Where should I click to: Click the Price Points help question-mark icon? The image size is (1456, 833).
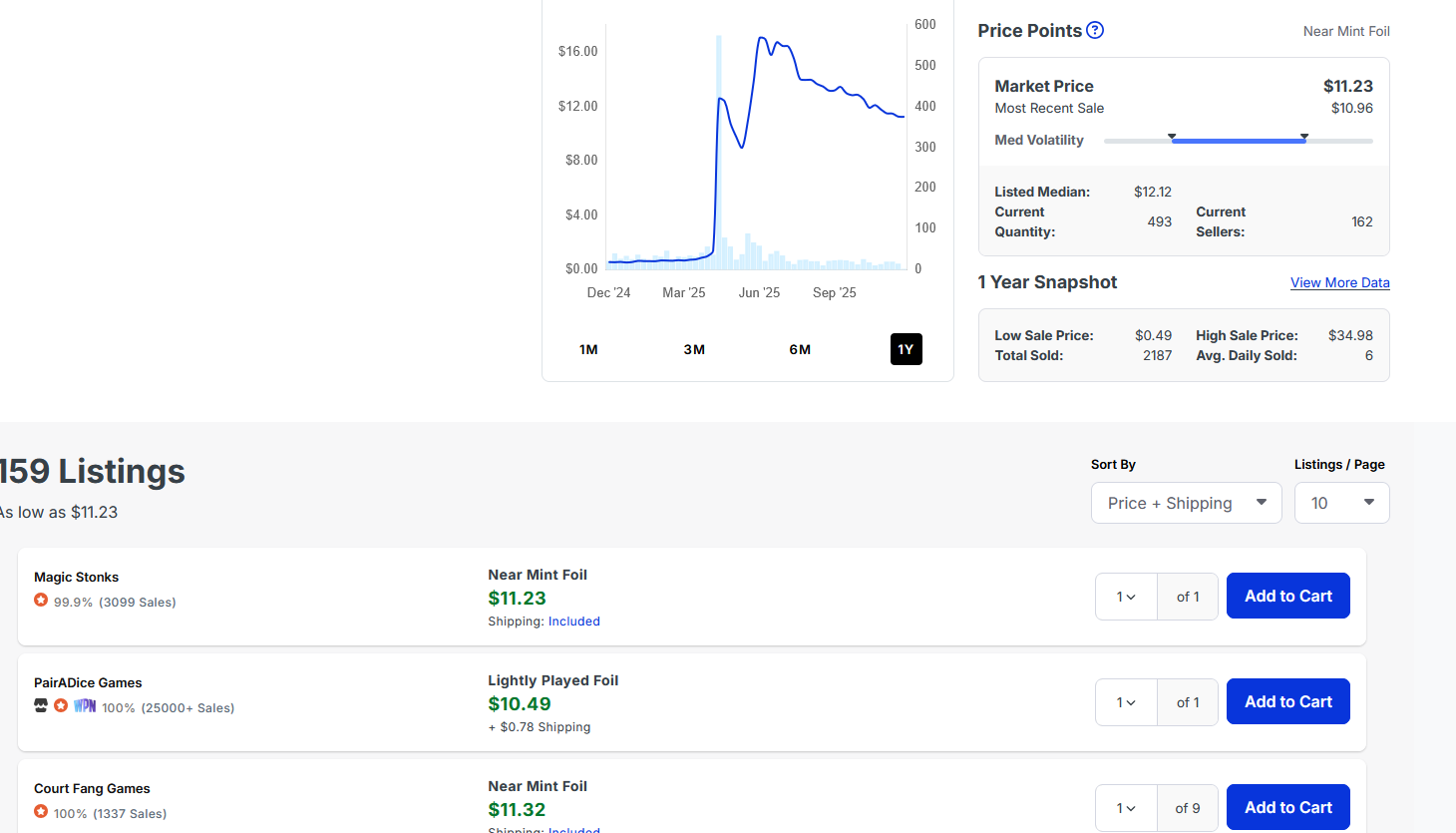pos(1095,30)
